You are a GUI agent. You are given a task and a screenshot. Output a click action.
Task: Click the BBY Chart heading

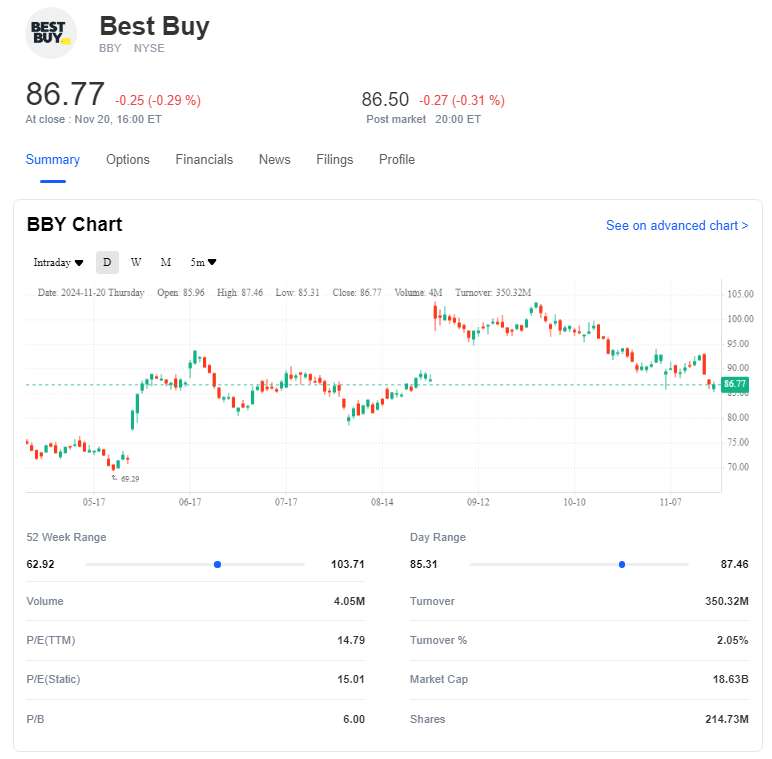75,225
